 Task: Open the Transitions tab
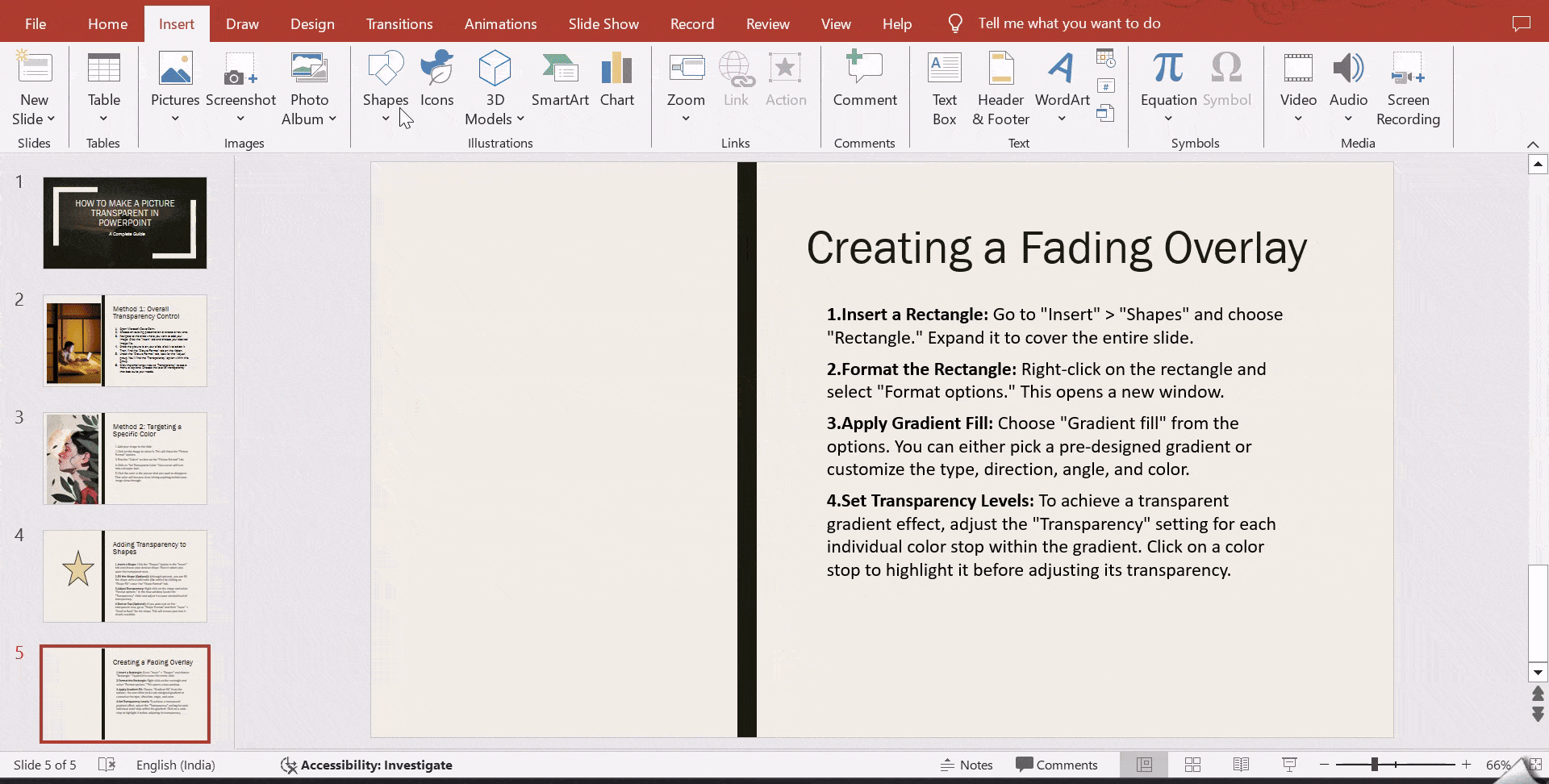click(399, 23)
